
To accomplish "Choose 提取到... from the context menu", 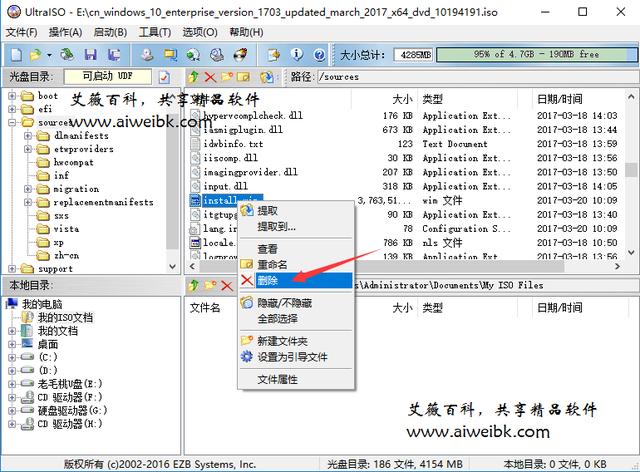I will 296,227.
